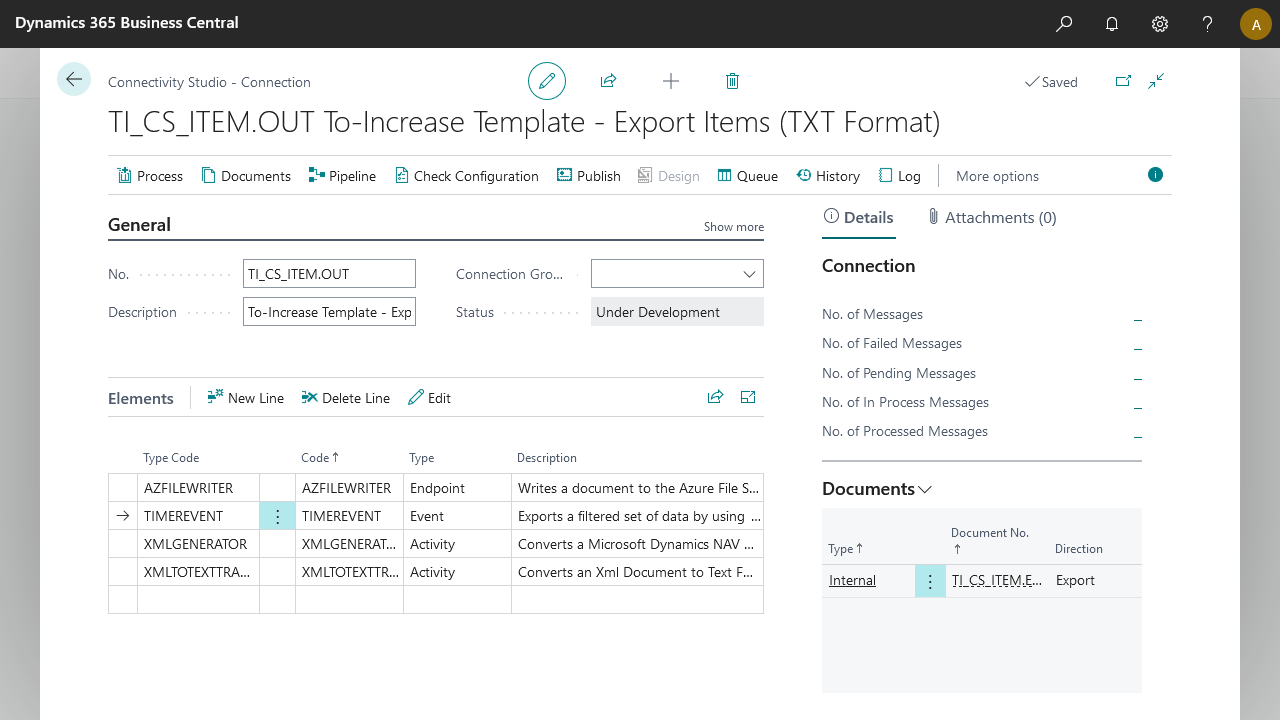Click No. of Messages value
This screenshot has width=1280, height=720.
[x=1138, y=315]
